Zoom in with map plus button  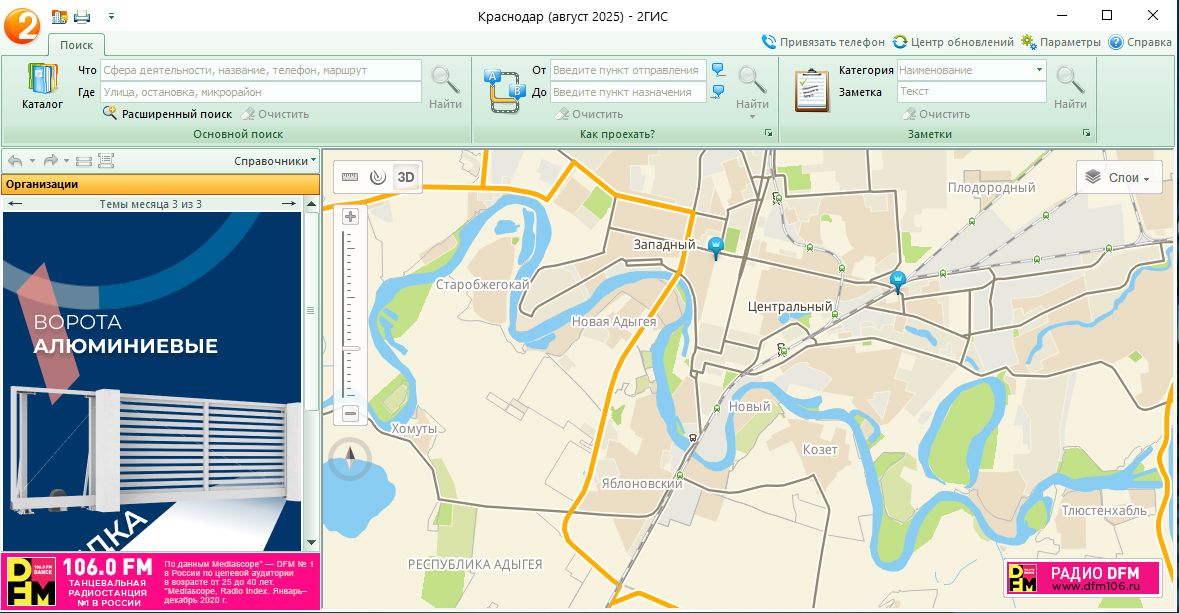pos(350,216)
